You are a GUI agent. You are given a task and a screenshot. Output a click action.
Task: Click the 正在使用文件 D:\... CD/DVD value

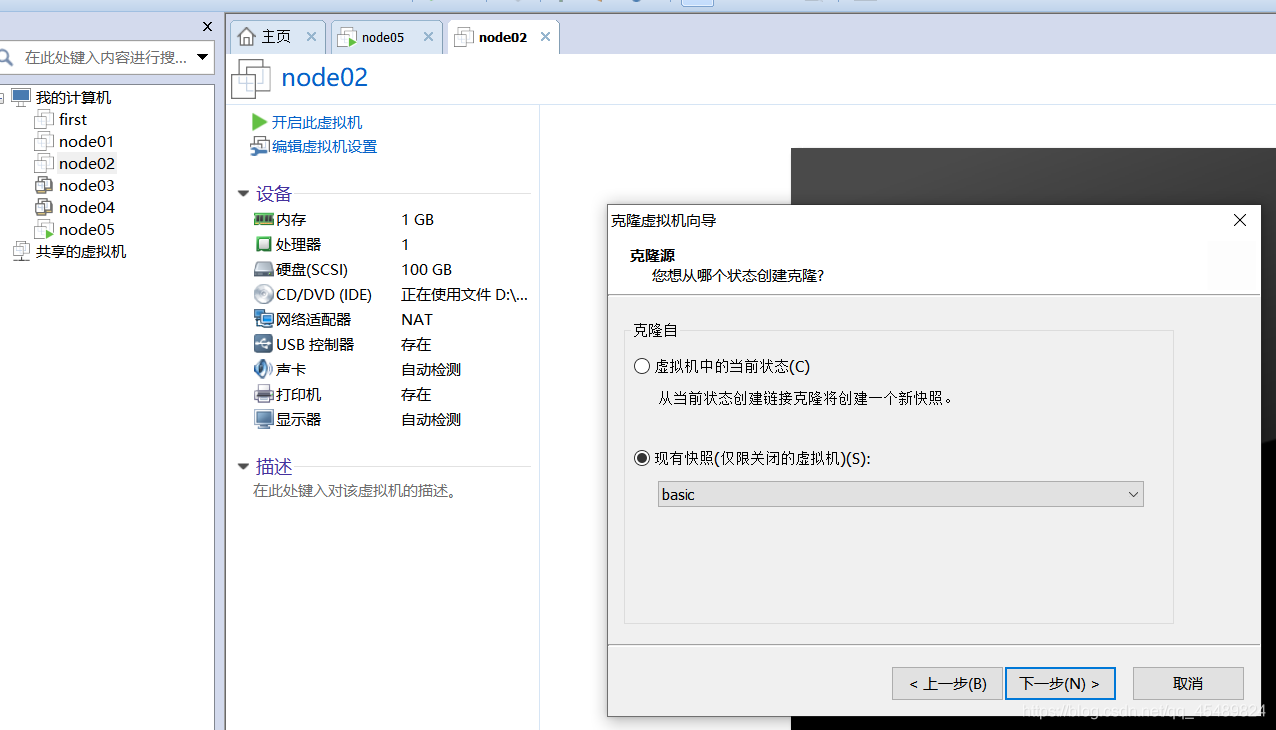(464, 294)
